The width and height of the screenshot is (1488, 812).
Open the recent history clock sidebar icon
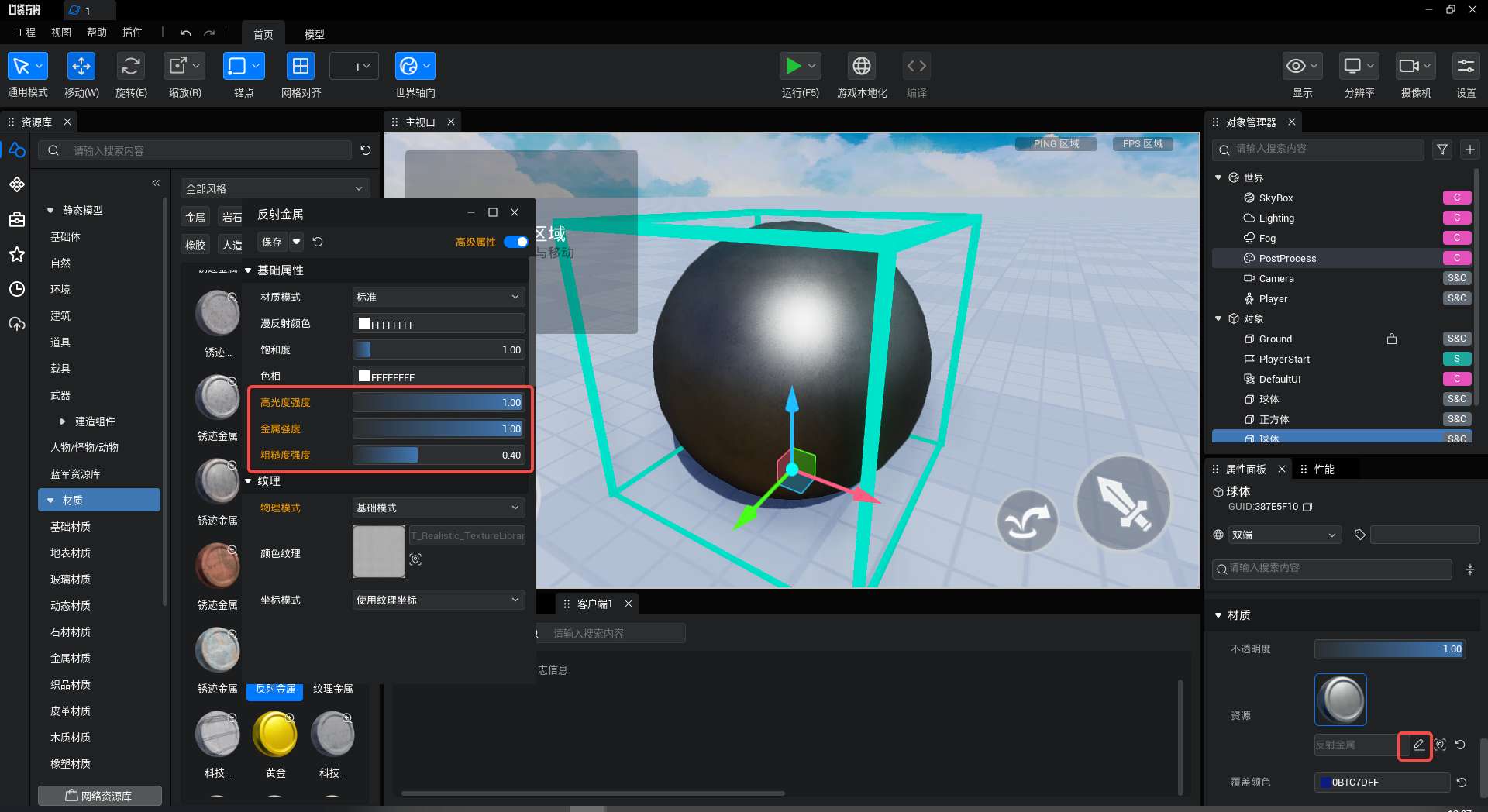17,289
